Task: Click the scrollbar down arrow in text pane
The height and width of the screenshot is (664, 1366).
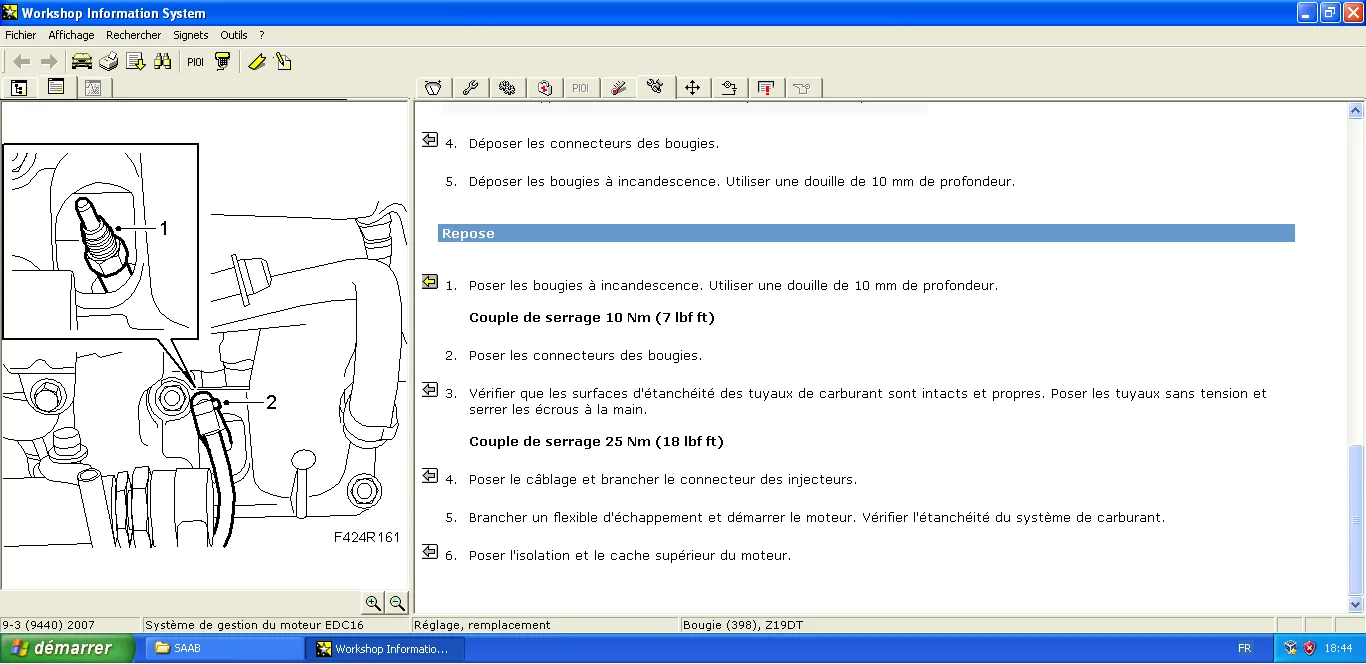Action: point(1356,604)
